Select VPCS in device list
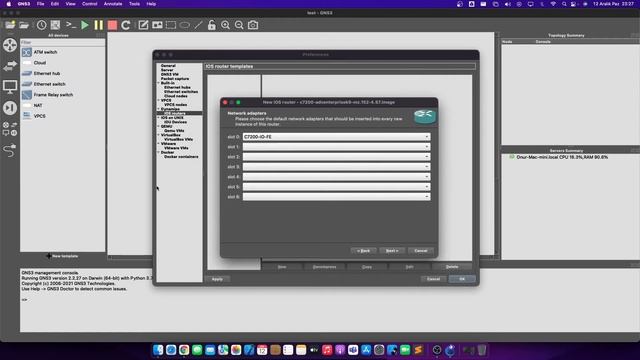The image size is (640, 360). pyautogui.click(x=40, y=116)
